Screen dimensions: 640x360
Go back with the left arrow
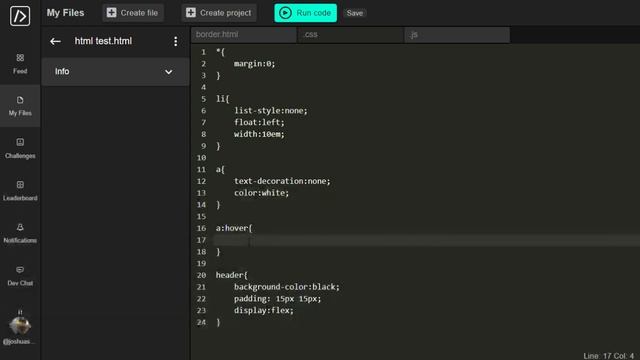pyautogui.click(x=55, y=41)
